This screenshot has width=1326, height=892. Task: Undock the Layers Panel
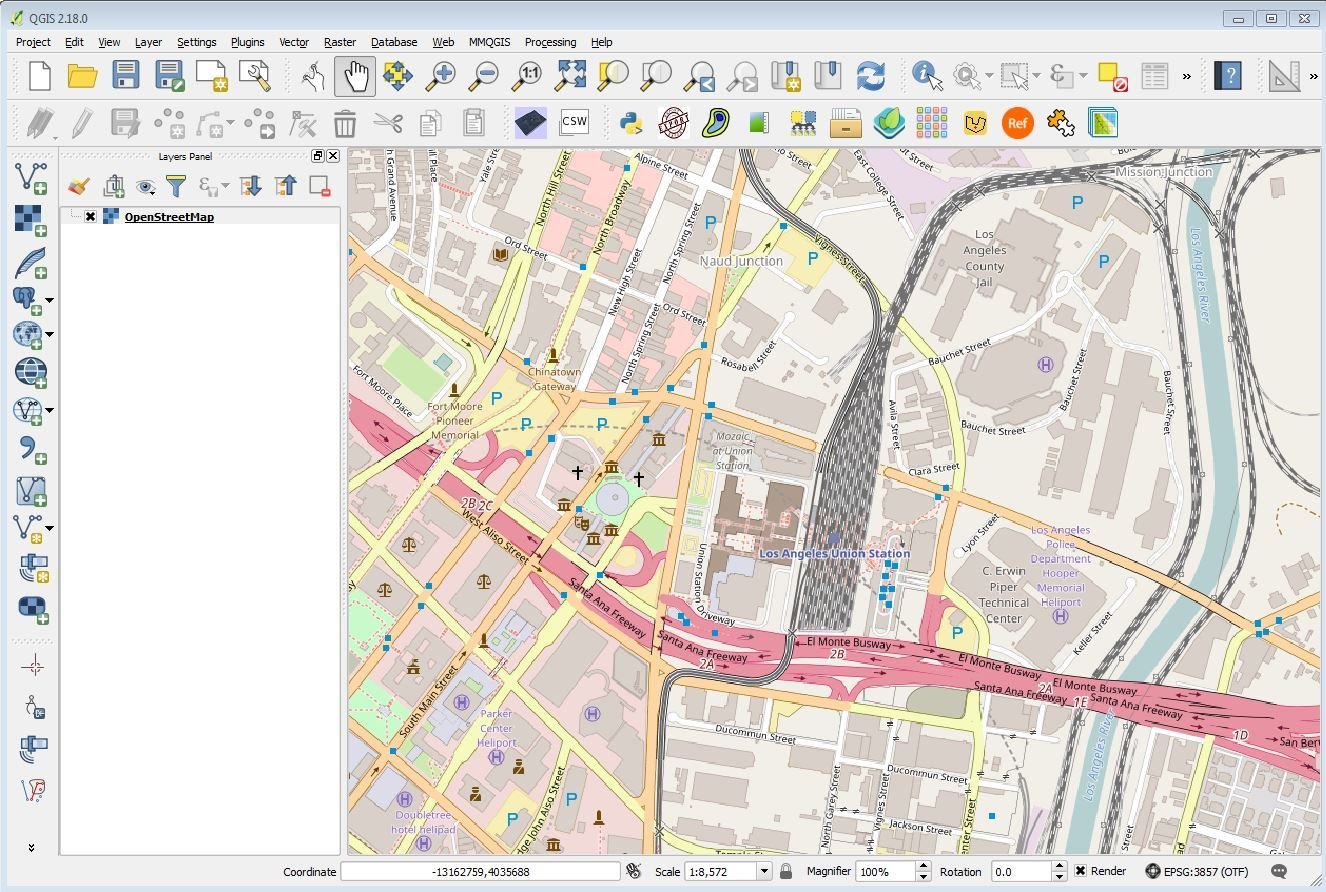click(318, 156)
